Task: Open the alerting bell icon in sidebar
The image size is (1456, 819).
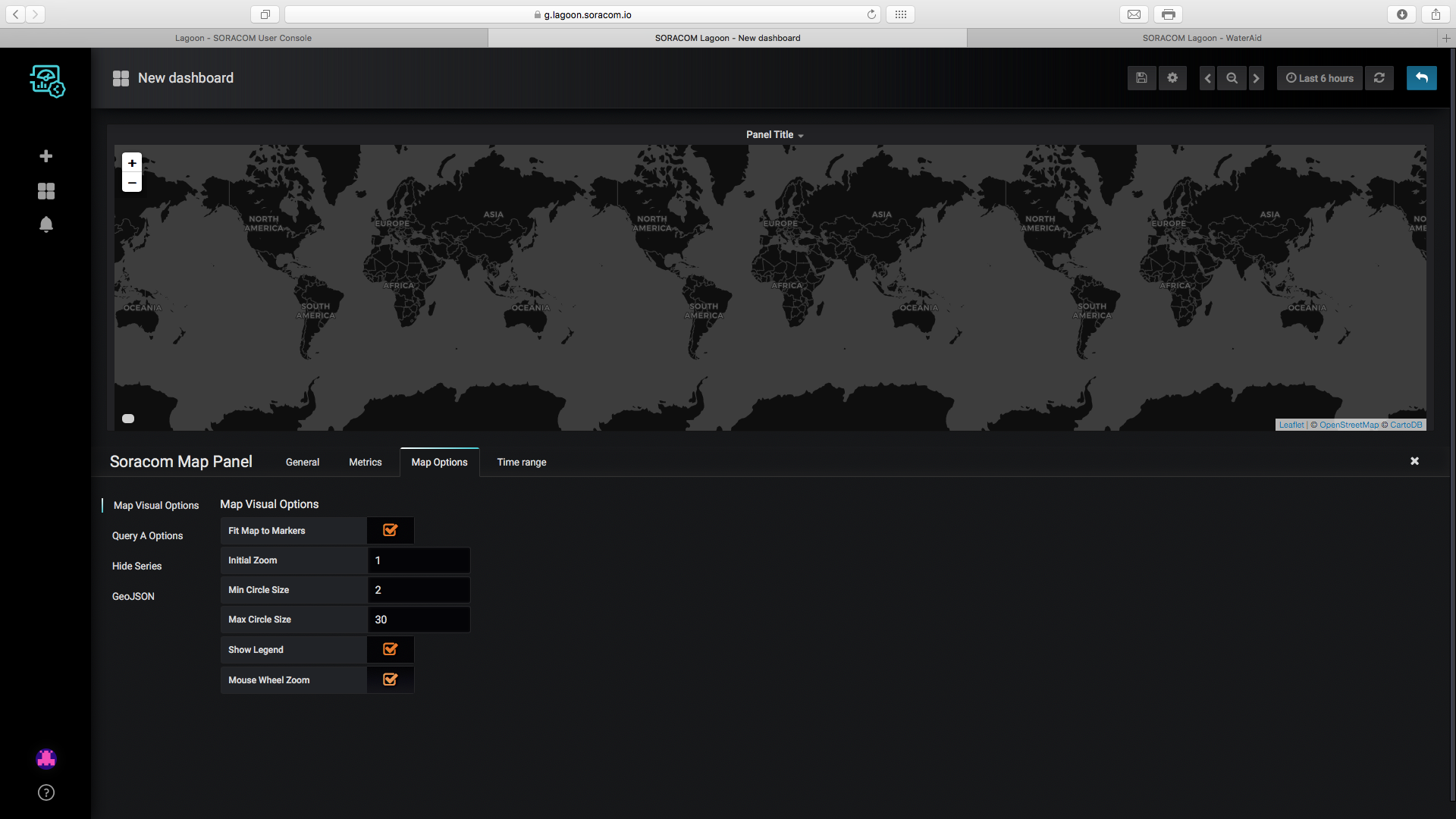Action: pos(46,224)
